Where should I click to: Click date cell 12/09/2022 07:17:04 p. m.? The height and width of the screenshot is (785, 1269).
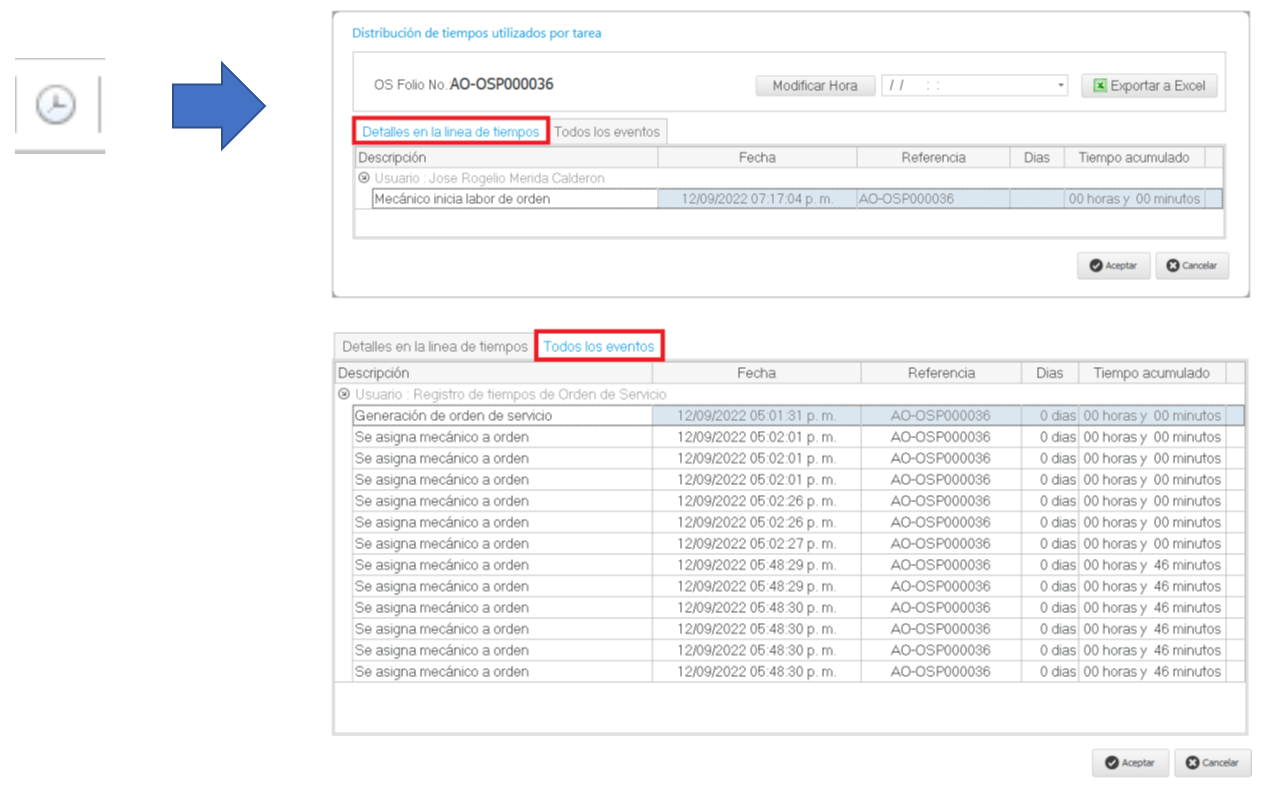[x=757, y=199]
